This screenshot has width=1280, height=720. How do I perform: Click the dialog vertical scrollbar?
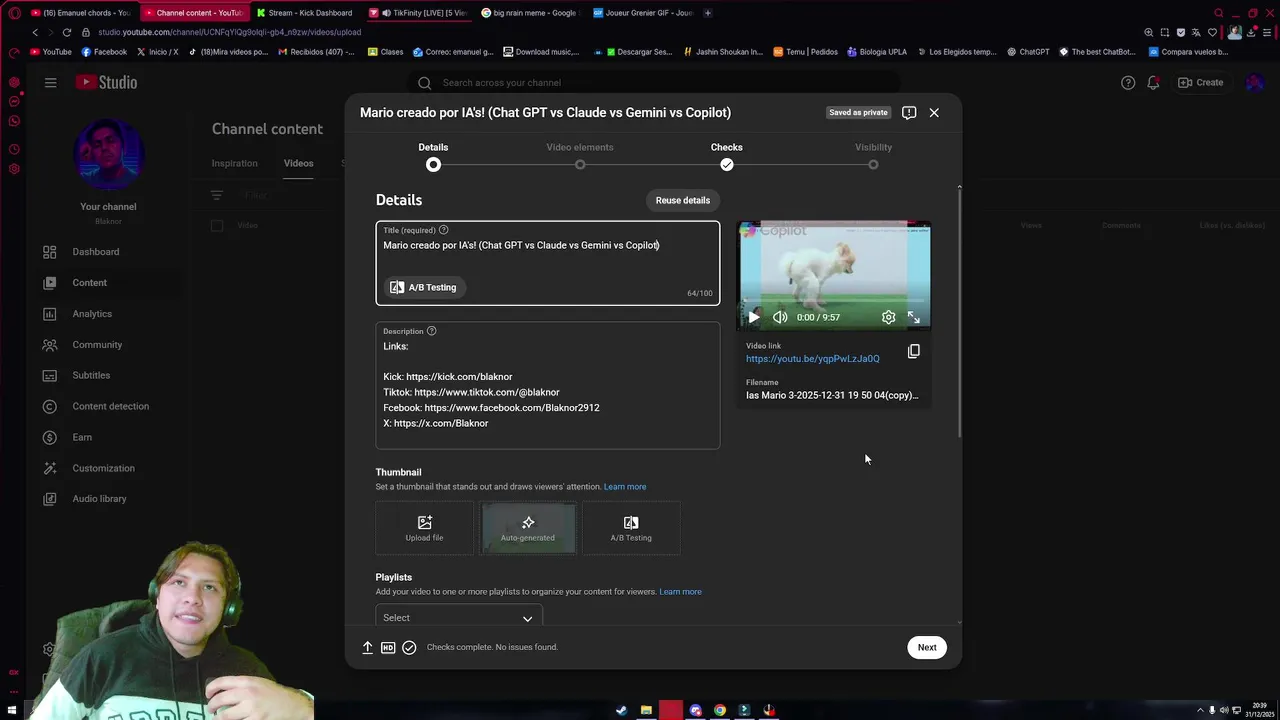click(960, 312)
